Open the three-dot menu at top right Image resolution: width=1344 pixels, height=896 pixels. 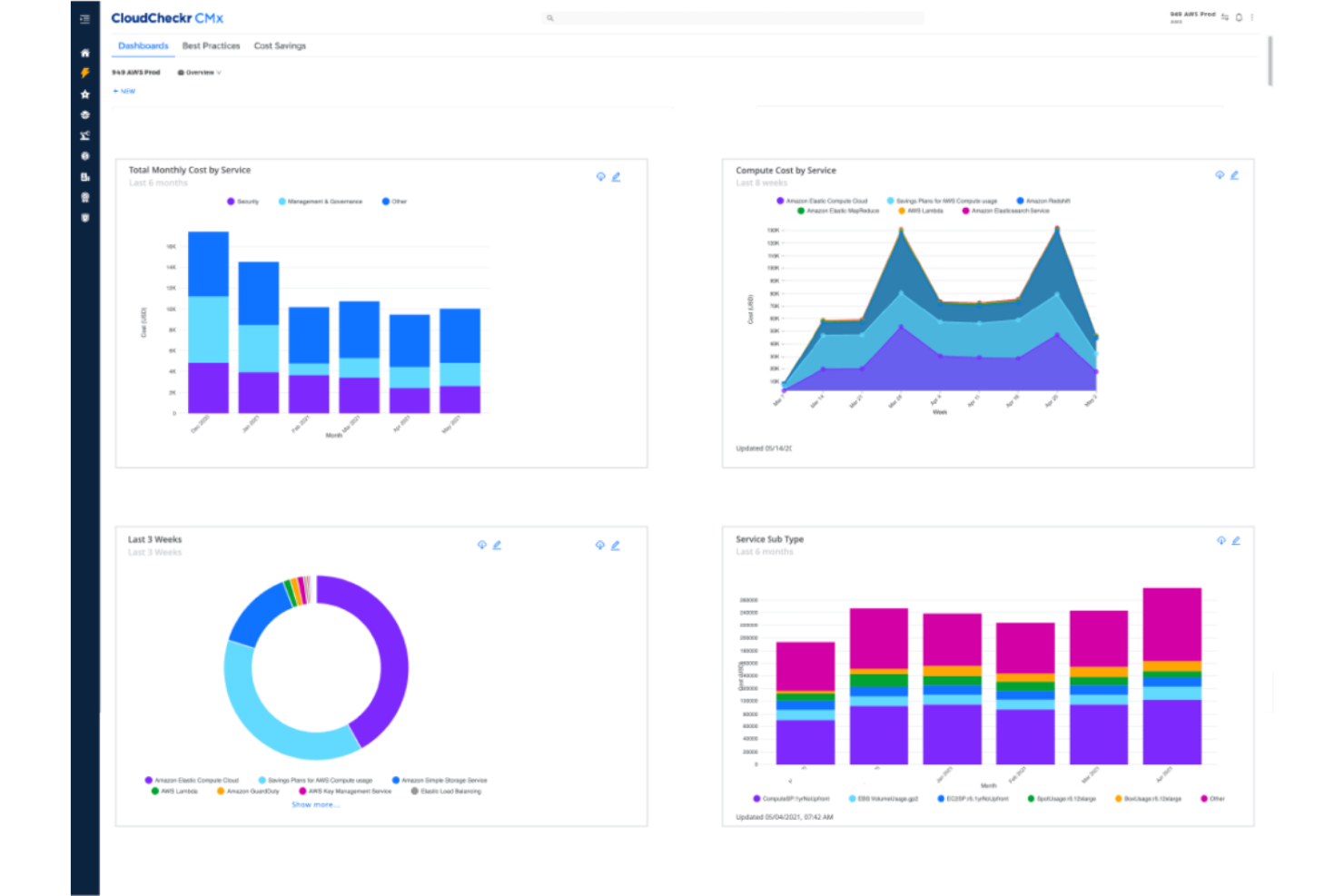1250,16
